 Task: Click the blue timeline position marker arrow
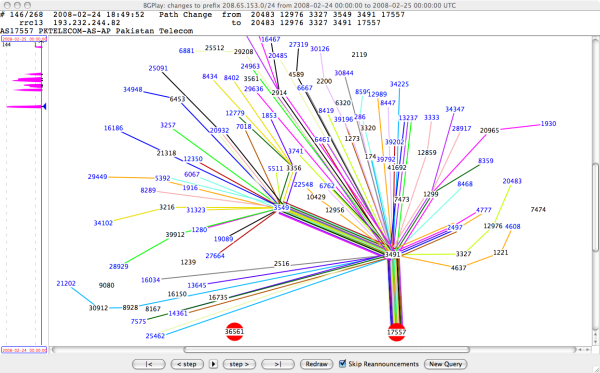click(44, 106)
